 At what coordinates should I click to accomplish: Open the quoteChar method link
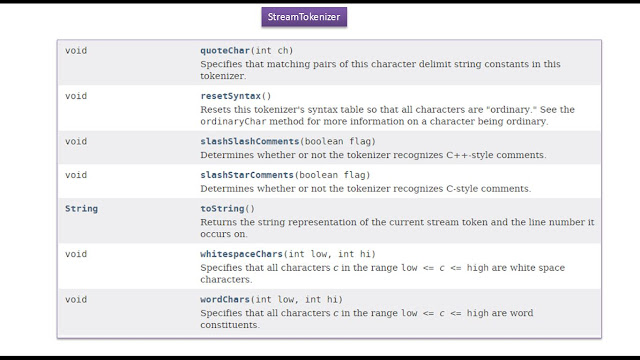point(225,51)
